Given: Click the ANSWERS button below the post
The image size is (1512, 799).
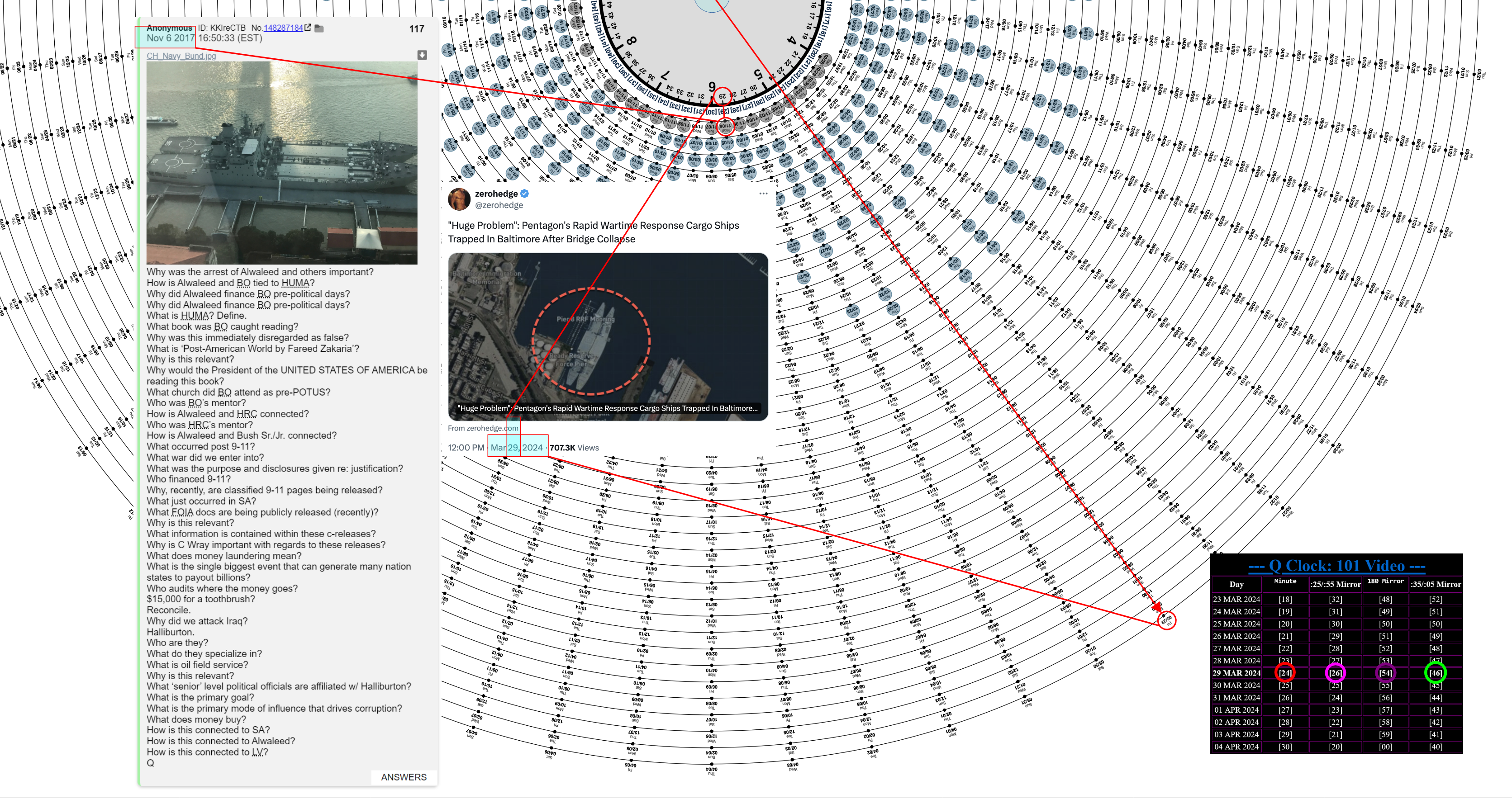Looking at the screenshot, I should (x=404, y=777).
